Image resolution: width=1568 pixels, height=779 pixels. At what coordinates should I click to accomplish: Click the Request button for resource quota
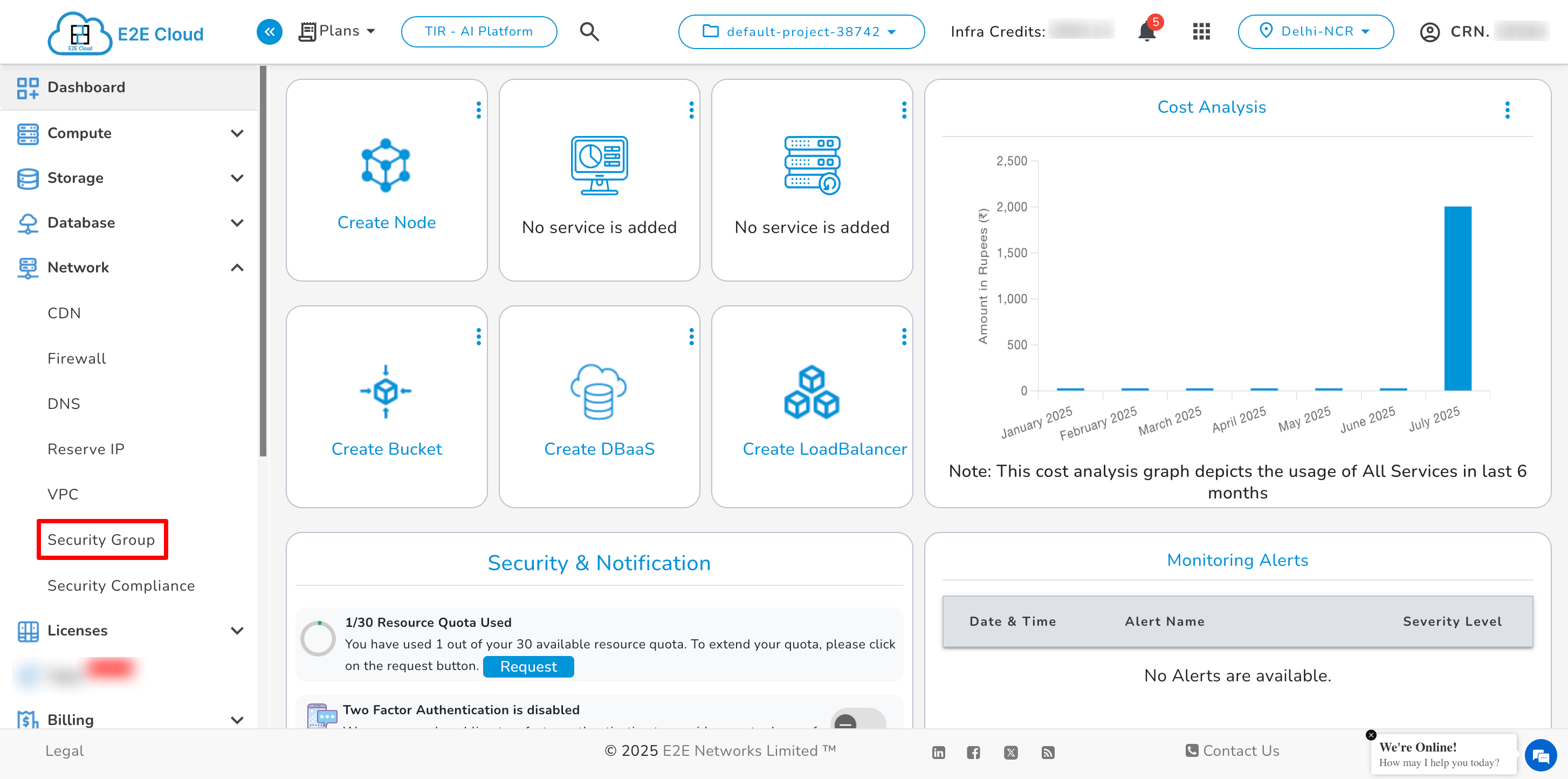528,666
